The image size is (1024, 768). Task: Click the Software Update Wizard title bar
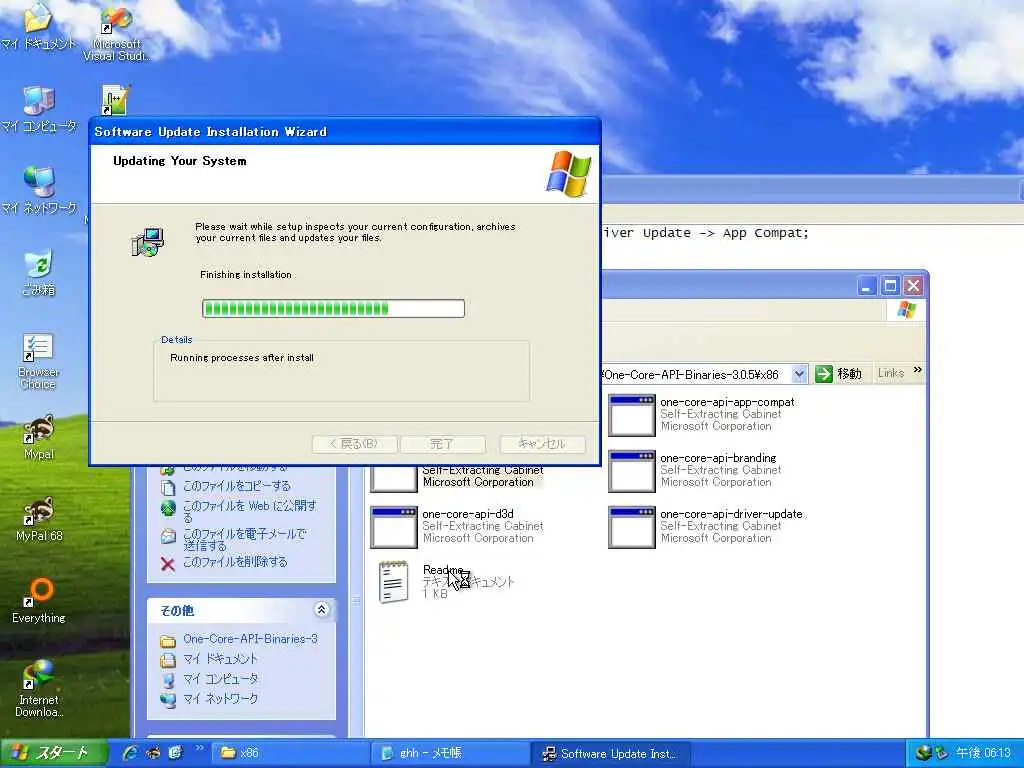point(345,131)
